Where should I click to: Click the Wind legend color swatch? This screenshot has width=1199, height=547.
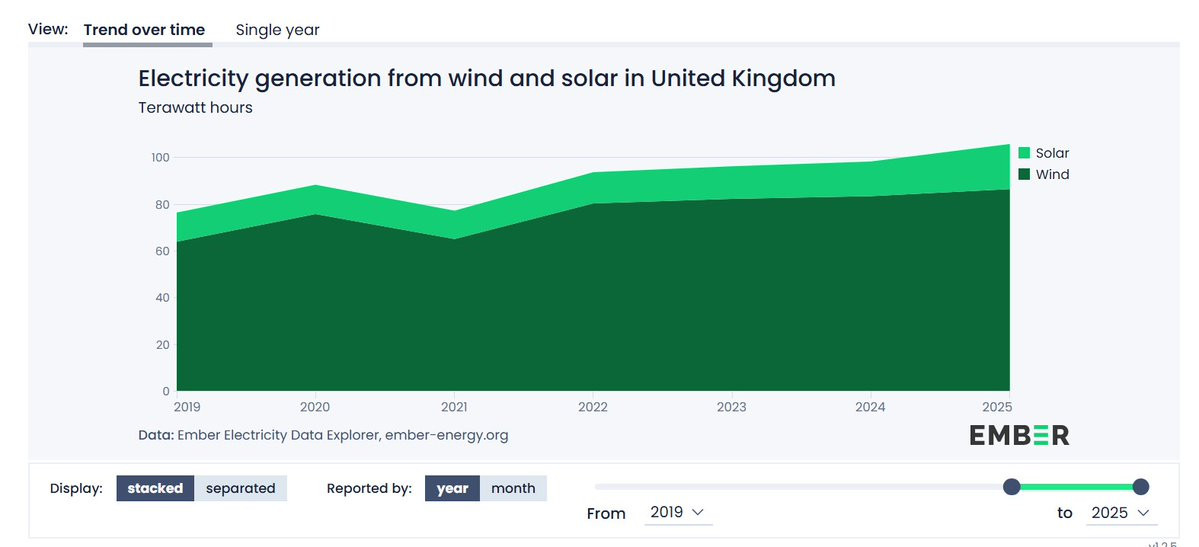(x=1024, y=174)
